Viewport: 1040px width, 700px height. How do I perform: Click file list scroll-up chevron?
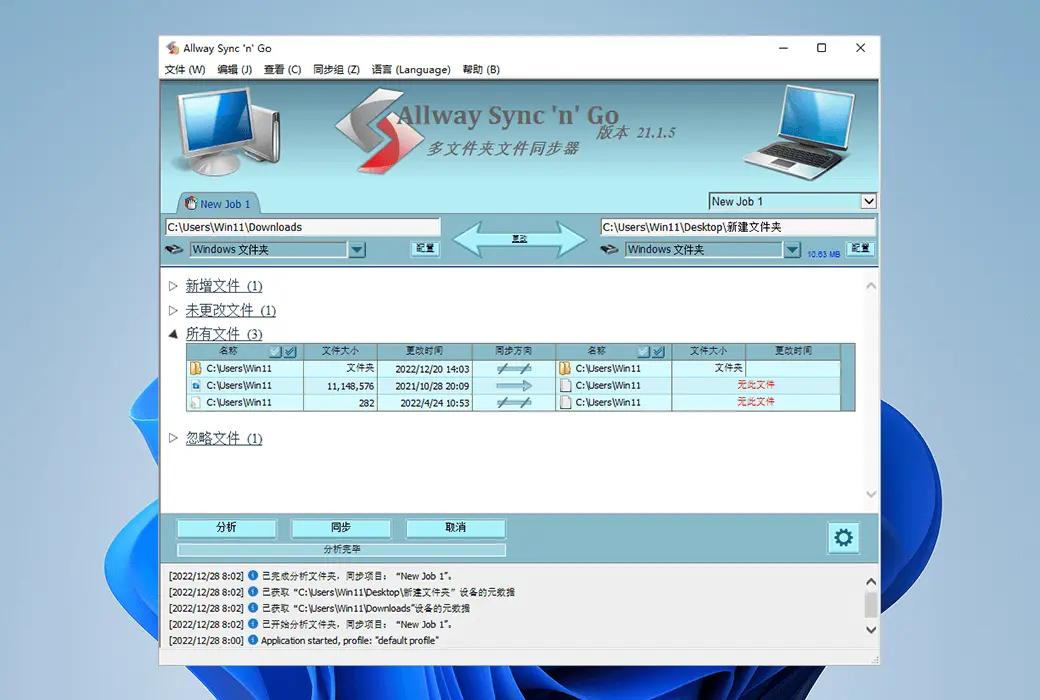[x=871, y=286]
